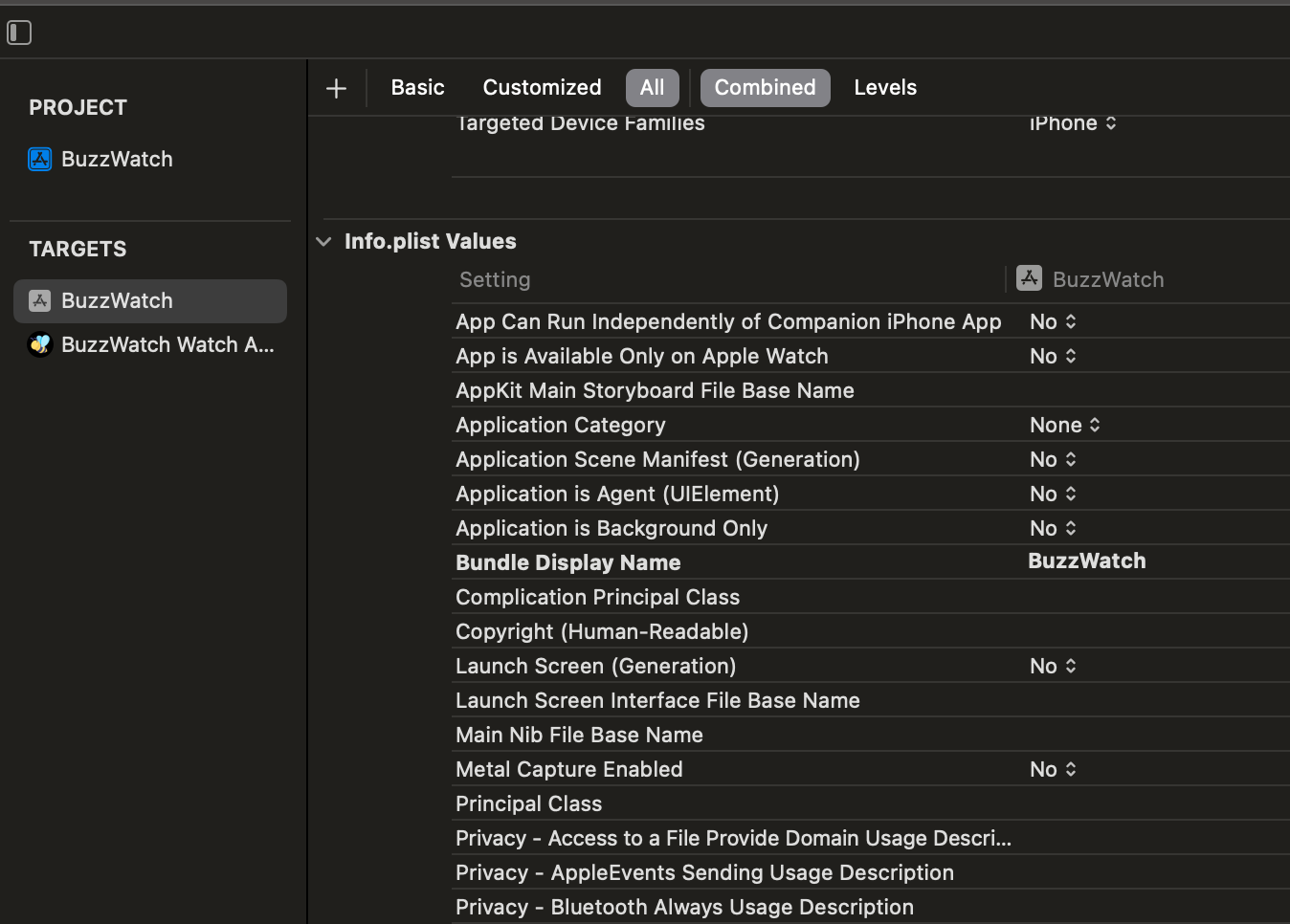
Task: Open Launch Screen (Generation) value popup
Action: point(1054,666)
